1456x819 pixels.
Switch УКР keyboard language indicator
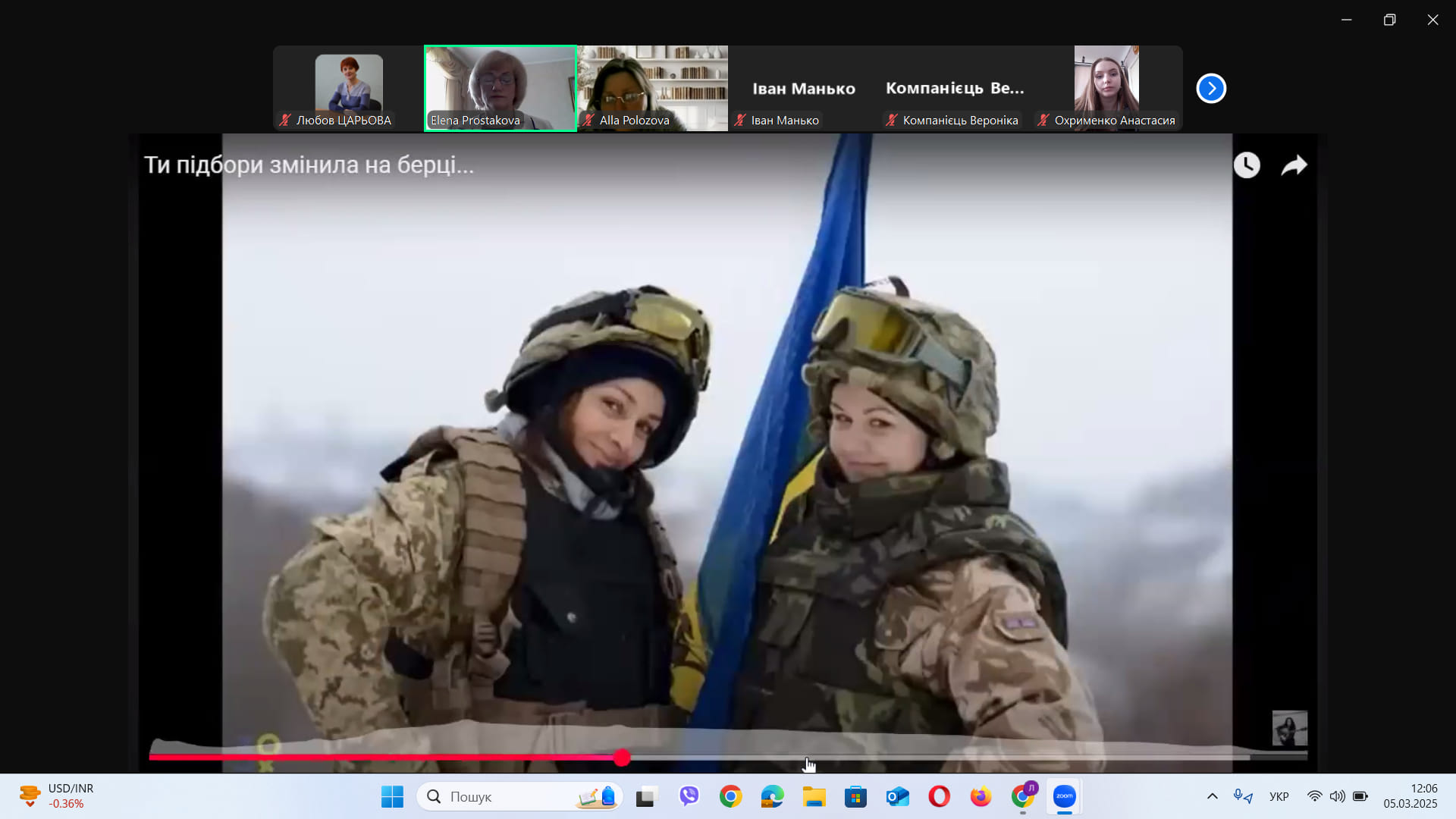tap(1279, 796)
